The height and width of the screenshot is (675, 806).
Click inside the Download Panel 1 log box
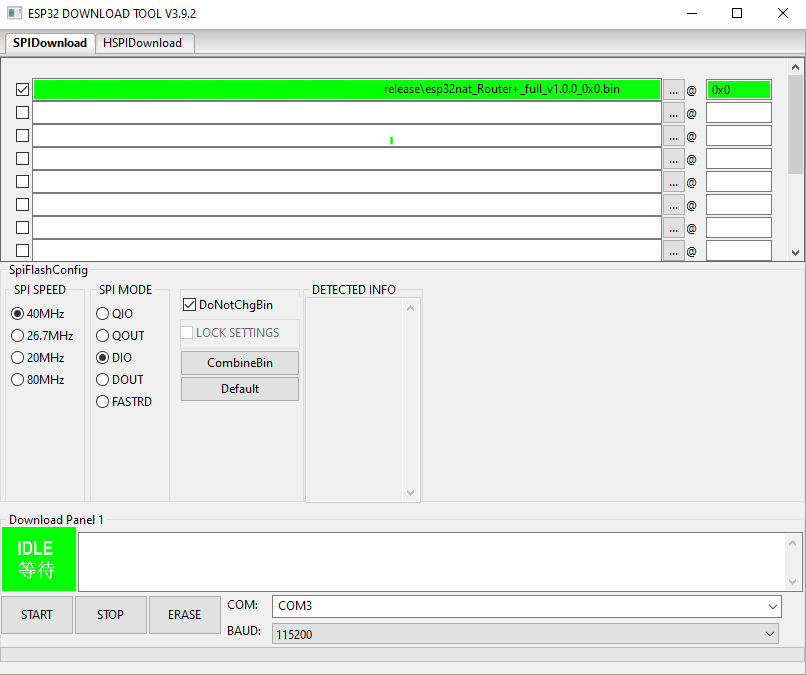click(x=432, y=562)
